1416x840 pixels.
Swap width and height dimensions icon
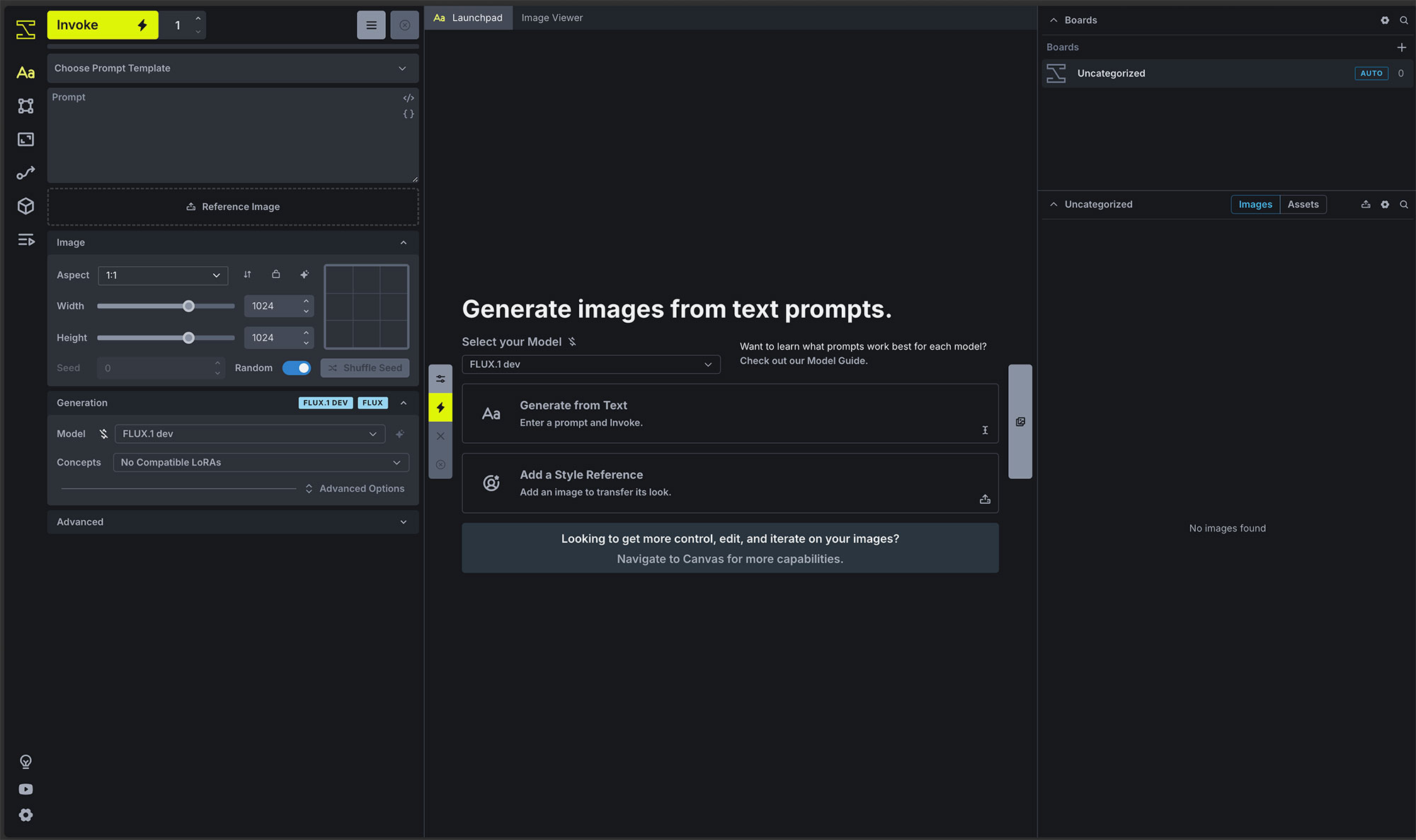tap(247, 275)
